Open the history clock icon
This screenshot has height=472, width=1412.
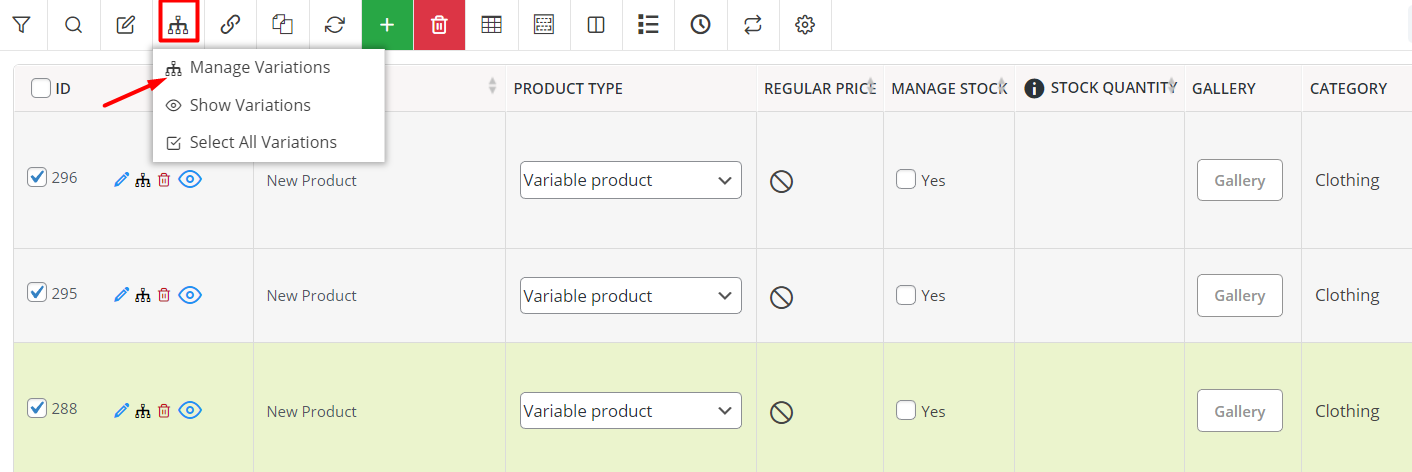click(x=700, y=25)
